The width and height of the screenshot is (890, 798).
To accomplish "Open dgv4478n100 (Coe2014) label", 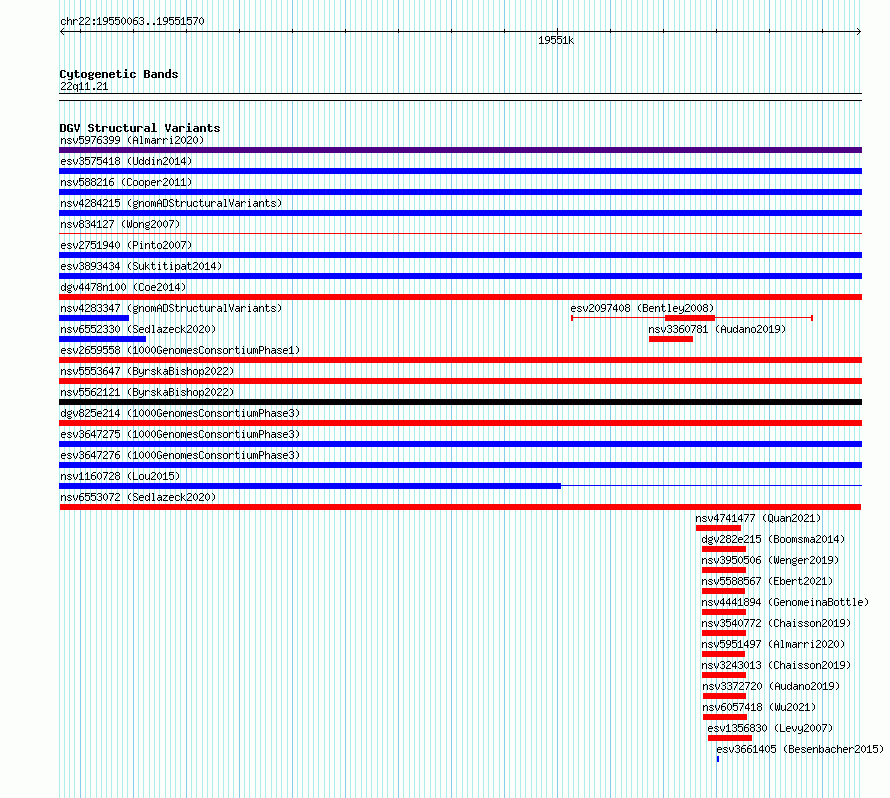I will pyautogui.click(x=123, y=287).
